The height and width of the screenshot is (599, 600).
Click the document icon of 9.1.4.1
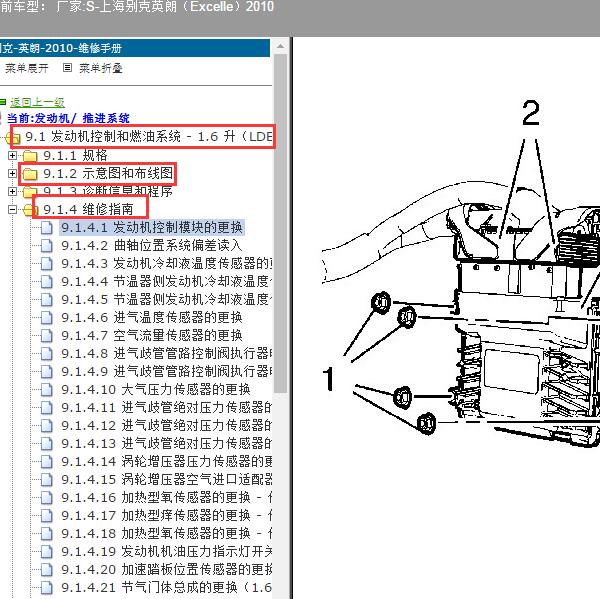pyautogui.click(x=47, y=227)
